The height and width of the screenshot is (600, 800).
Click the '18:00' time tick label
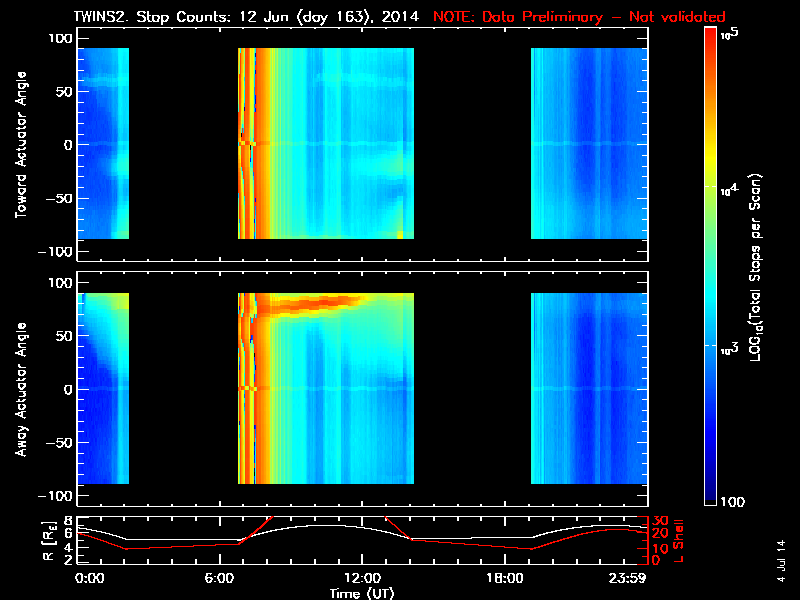pos(505,578)
